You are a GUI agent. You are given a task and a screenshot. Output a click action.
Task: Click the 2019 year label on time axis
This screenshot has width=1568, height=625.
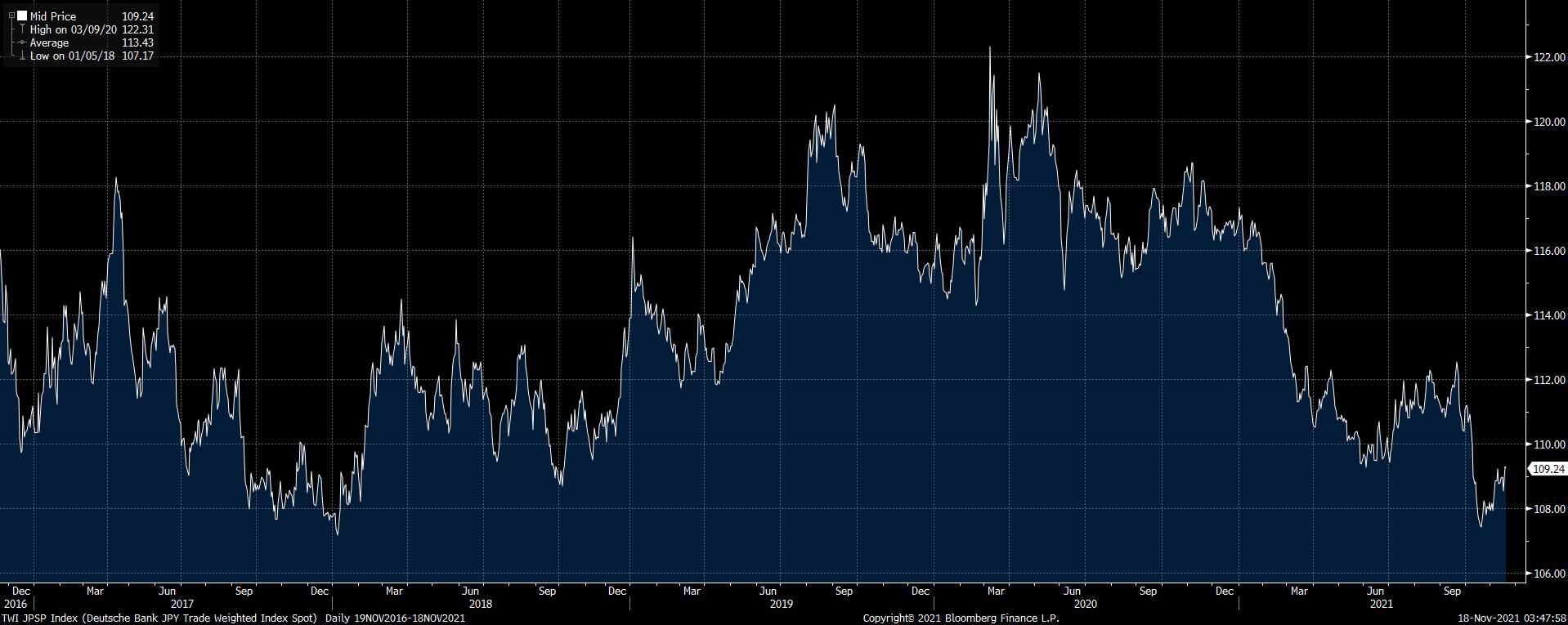[782, 604]
